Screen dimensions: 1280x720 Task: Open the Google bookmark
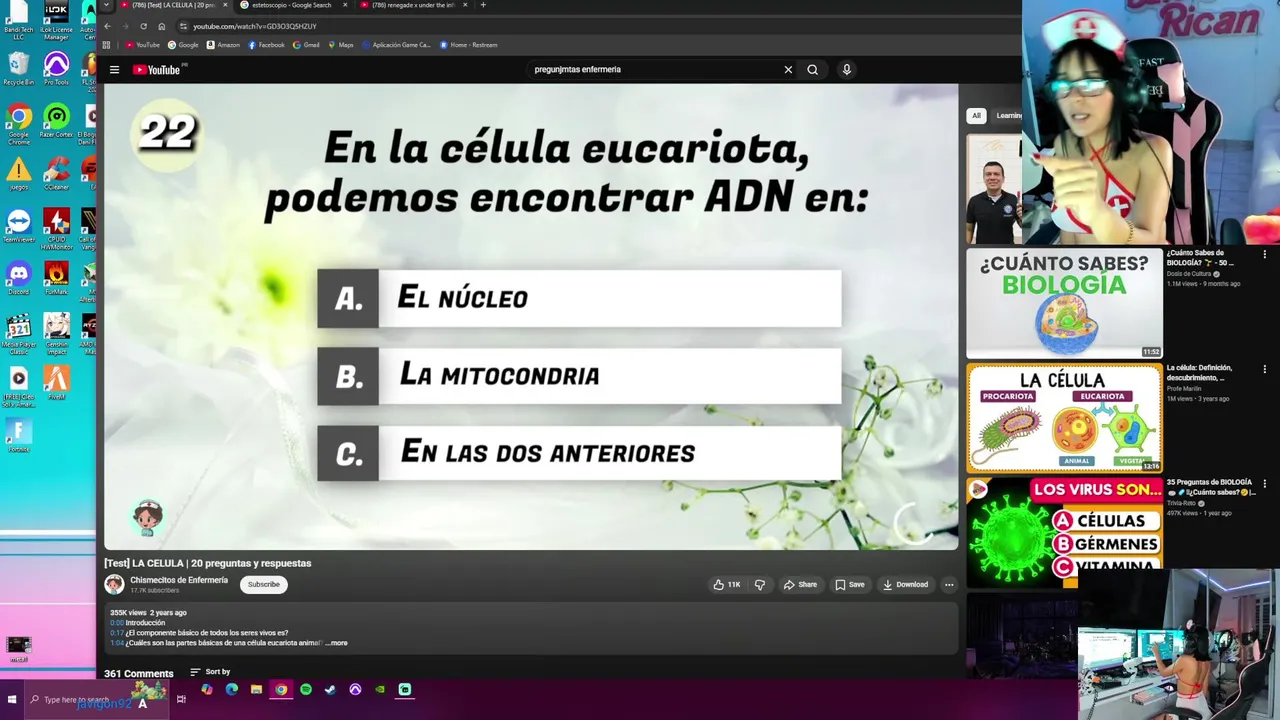click(183, 45)
